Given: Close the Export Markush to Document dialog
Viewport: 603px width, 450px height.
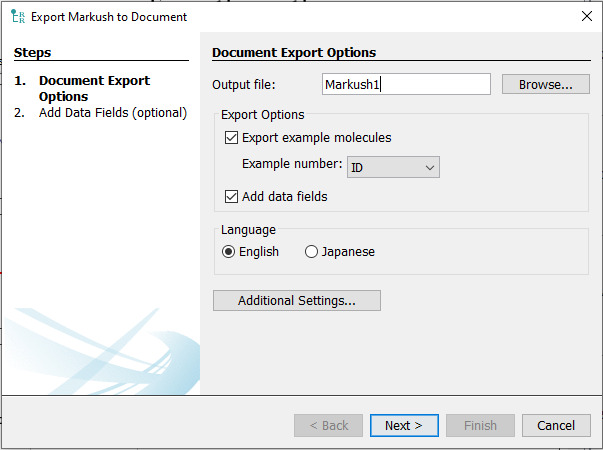Looking at the screenshot, I should [585, 16].
